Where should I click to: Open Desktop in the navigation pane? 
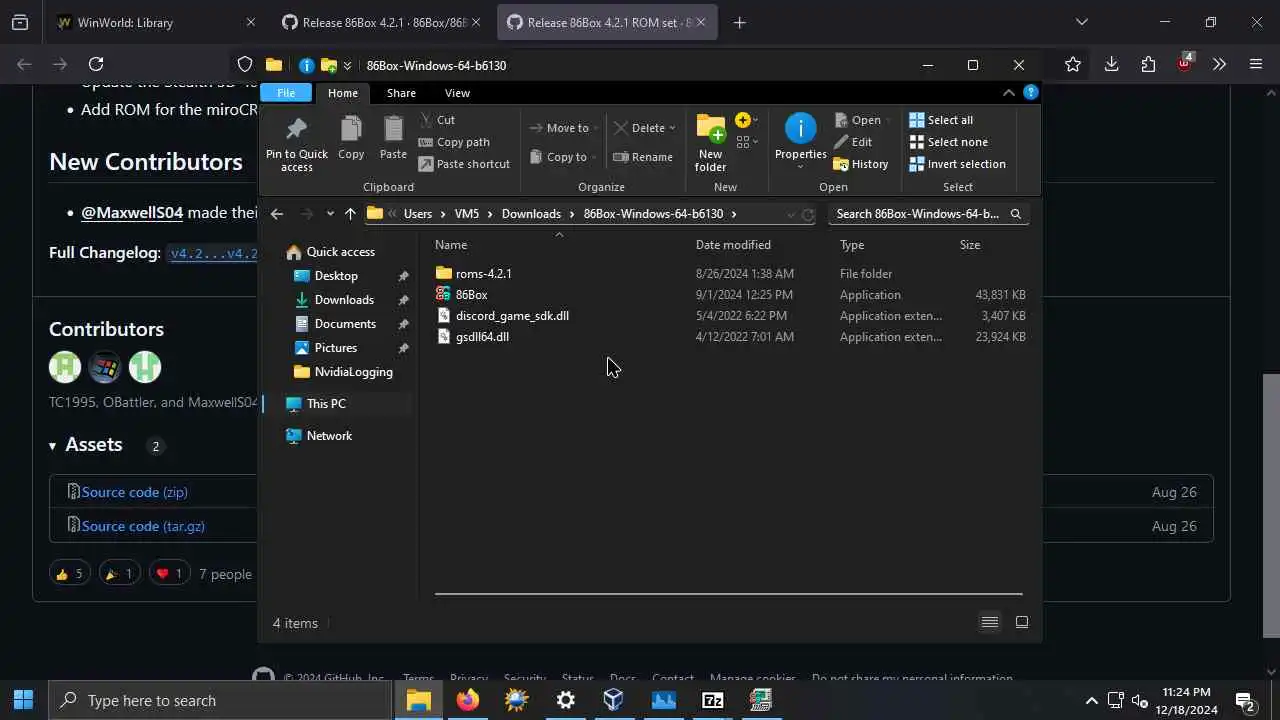tap(336, 276)
